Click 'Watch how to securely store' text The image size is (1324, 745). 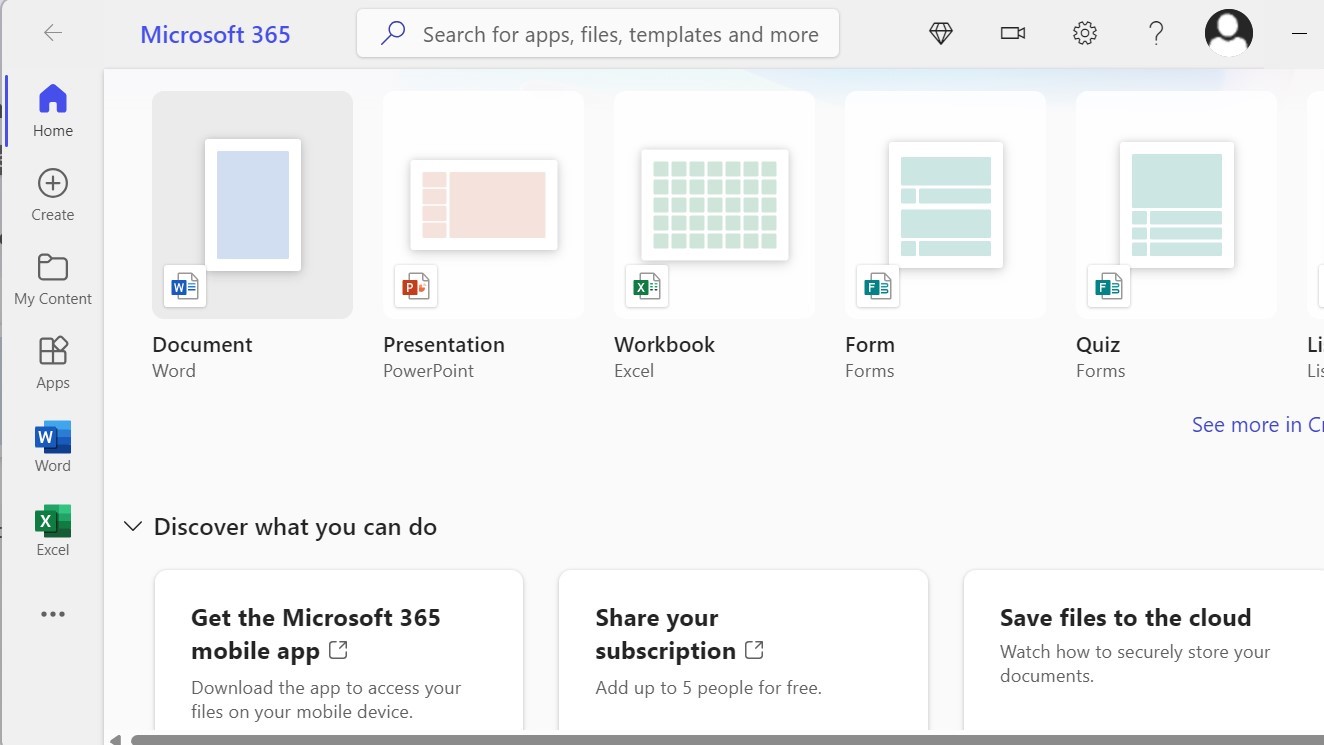pos(1135,664)
